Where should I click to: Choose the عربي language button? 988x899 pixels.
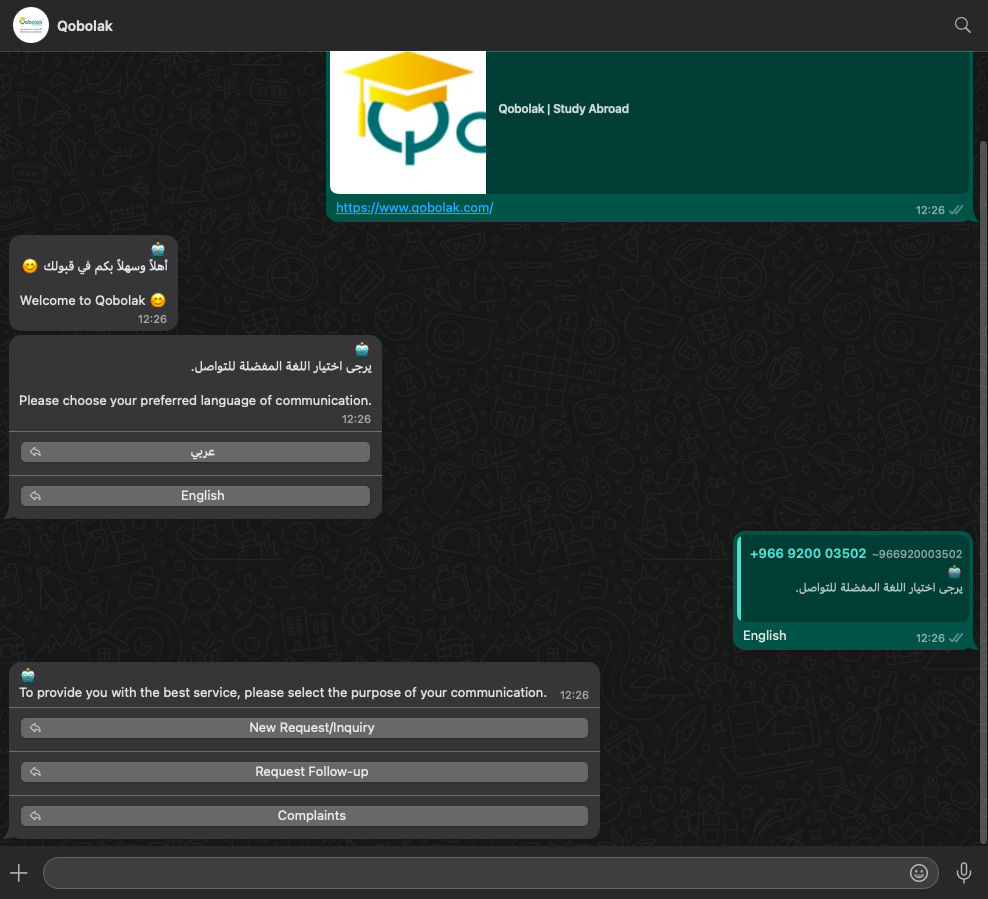(195, 452)
